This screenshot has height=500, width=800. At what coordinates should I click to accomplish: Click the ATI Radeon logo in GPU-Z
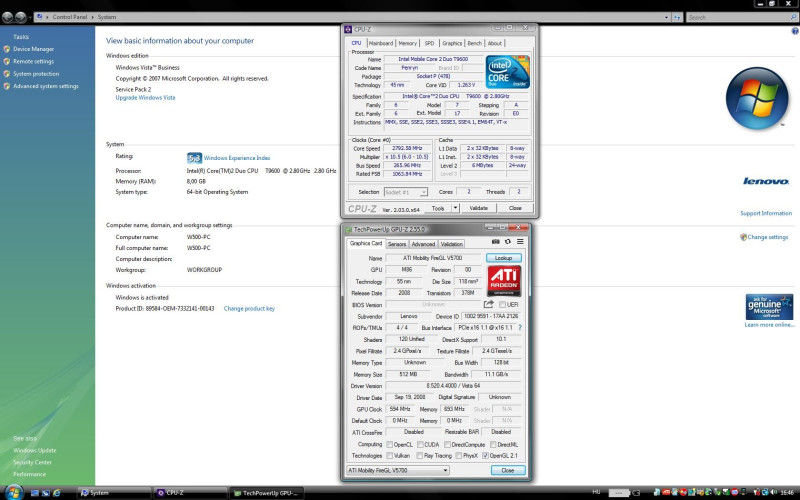504,281
